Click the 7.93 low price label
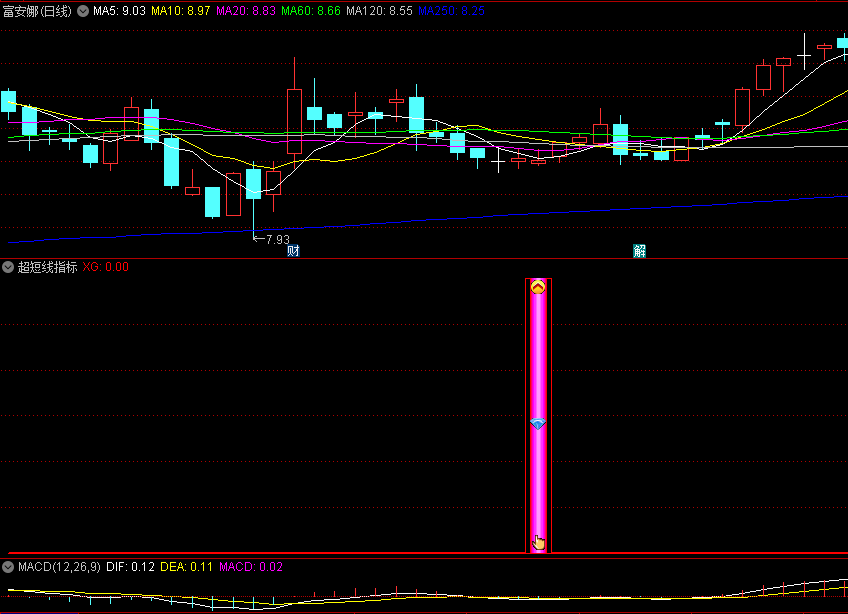The width and height of the screenshot is (848, 614). 278,239
